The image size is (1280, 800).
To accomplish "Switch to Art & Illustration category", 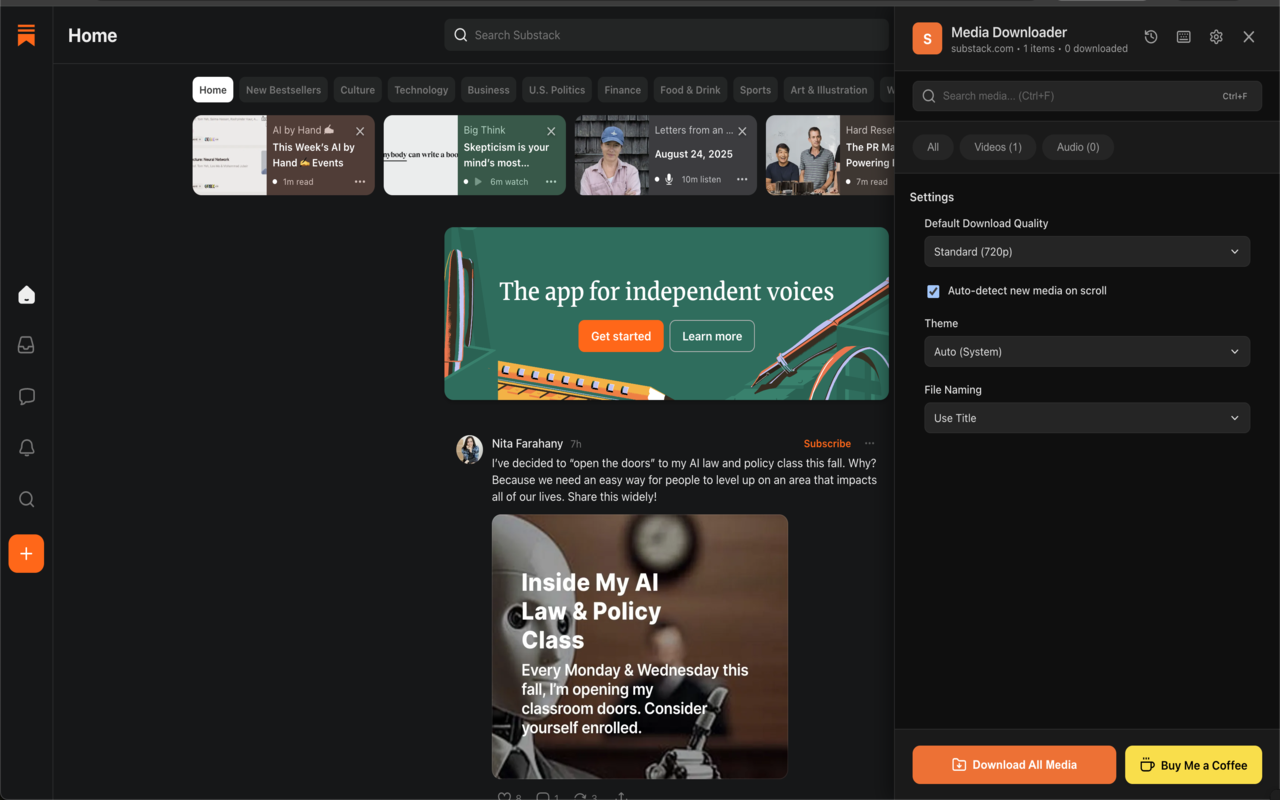I will click(x=829, y=90).
